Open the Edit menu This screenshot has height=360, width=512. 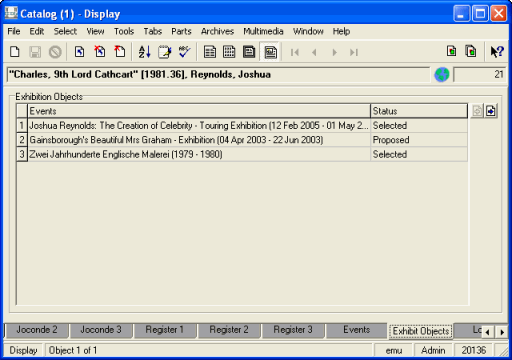point(37,31)
